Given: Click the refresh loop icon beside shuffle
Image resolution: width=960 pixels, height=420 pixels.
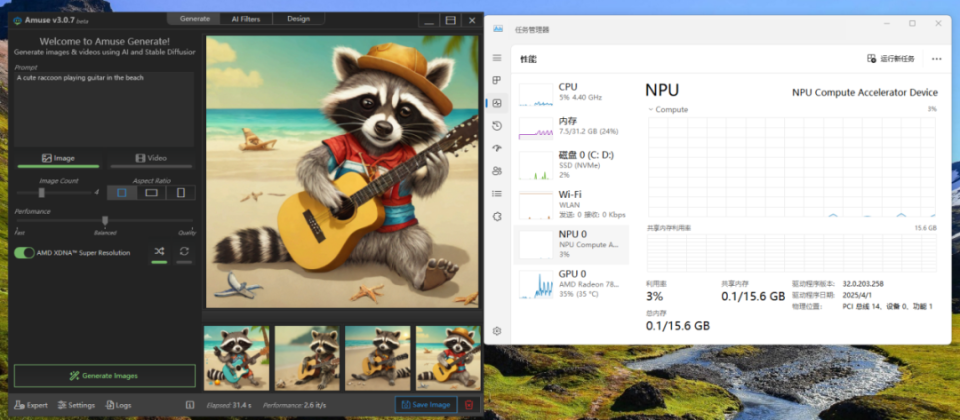Looking at the screenshot, I should pyautogui.click(x=184, y=251).
